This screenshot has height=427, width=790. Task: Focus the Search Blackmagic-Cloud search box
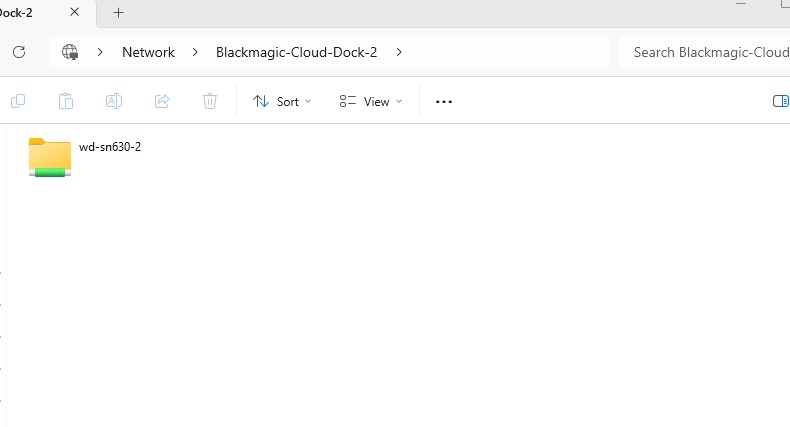point(705,52)
